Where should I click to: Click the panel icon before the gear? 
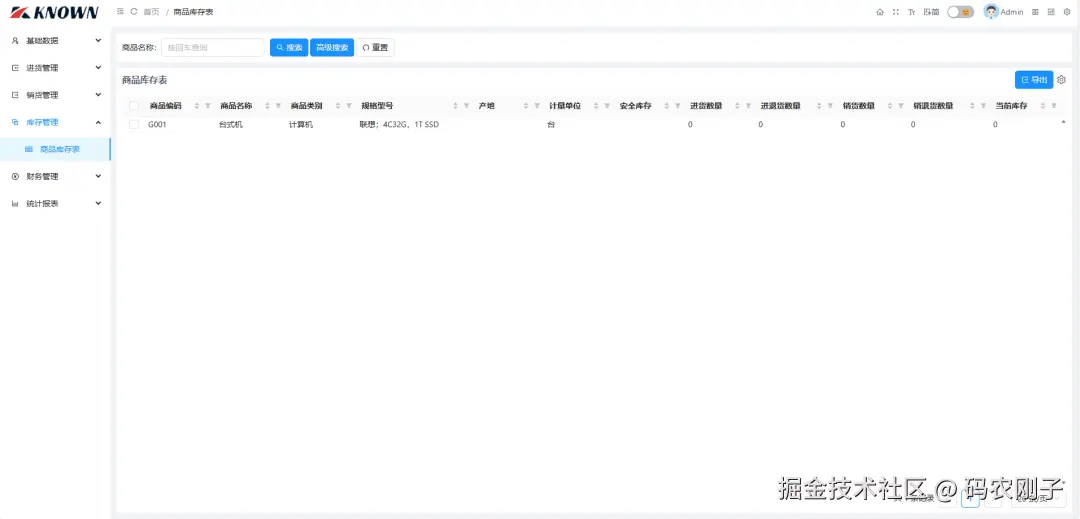click(x=1051, y=12)
